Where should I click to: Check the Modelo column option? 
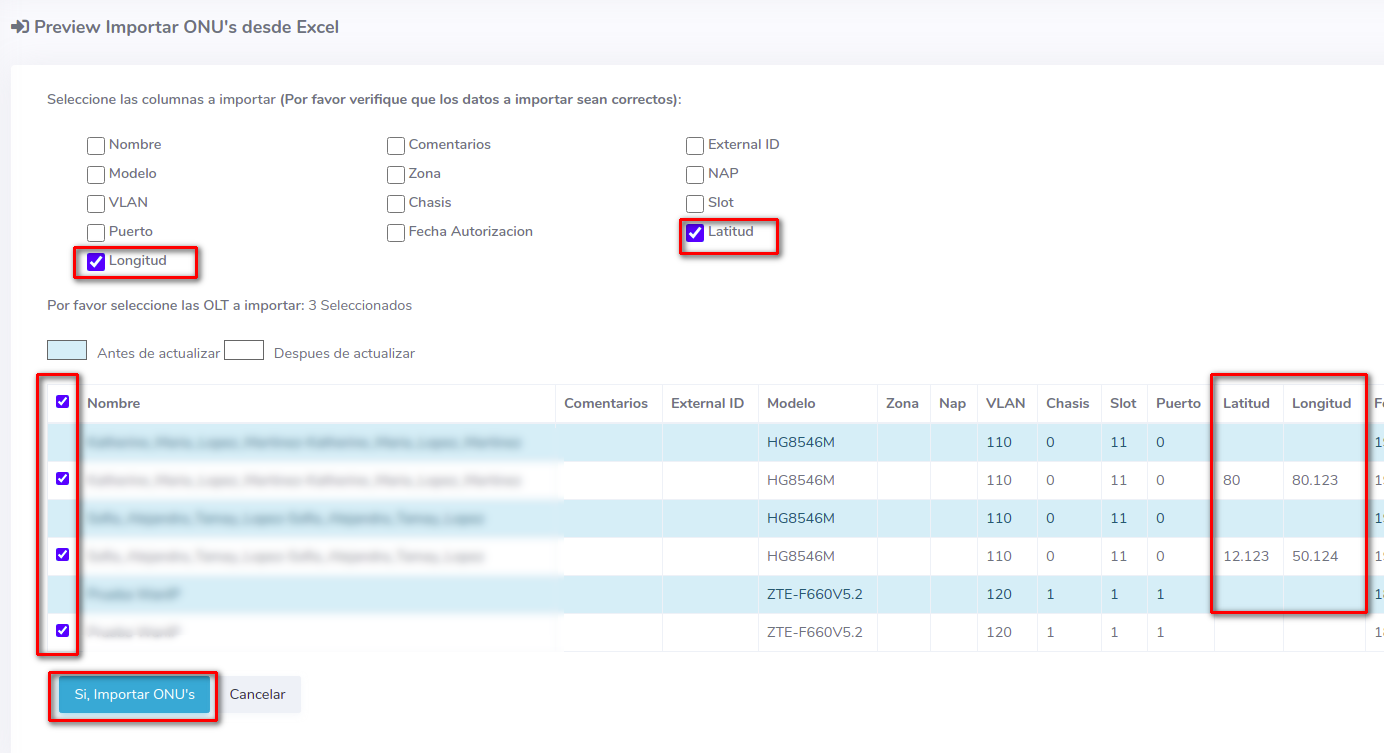(x=96, y=175)
